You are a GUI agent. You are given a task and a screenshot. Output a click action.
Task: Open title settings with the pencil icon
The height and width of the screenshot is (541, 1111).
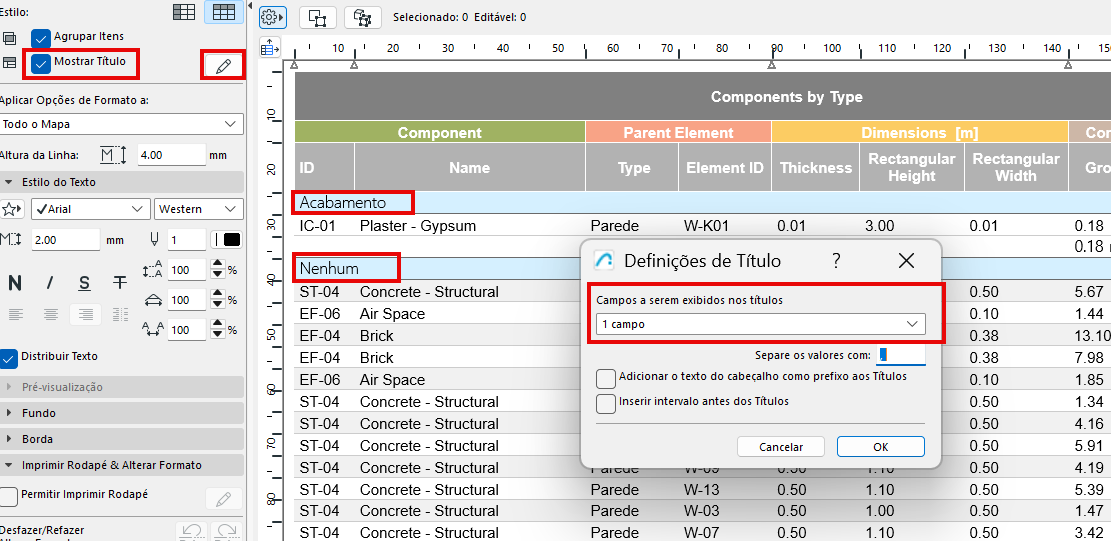coord(223,66)
